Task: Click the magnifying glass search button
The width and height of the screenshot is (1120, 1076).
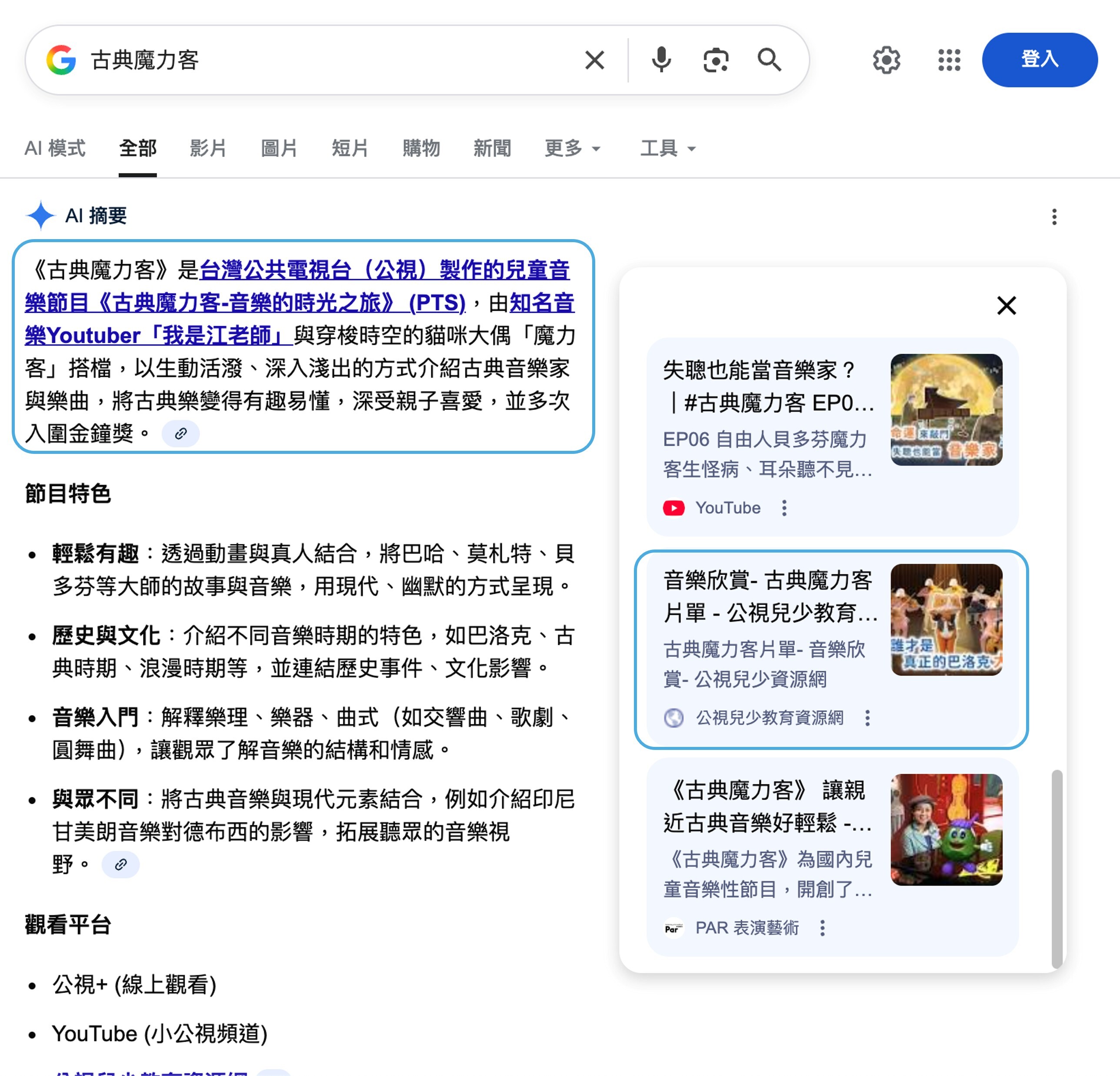Action: [769, 60]
